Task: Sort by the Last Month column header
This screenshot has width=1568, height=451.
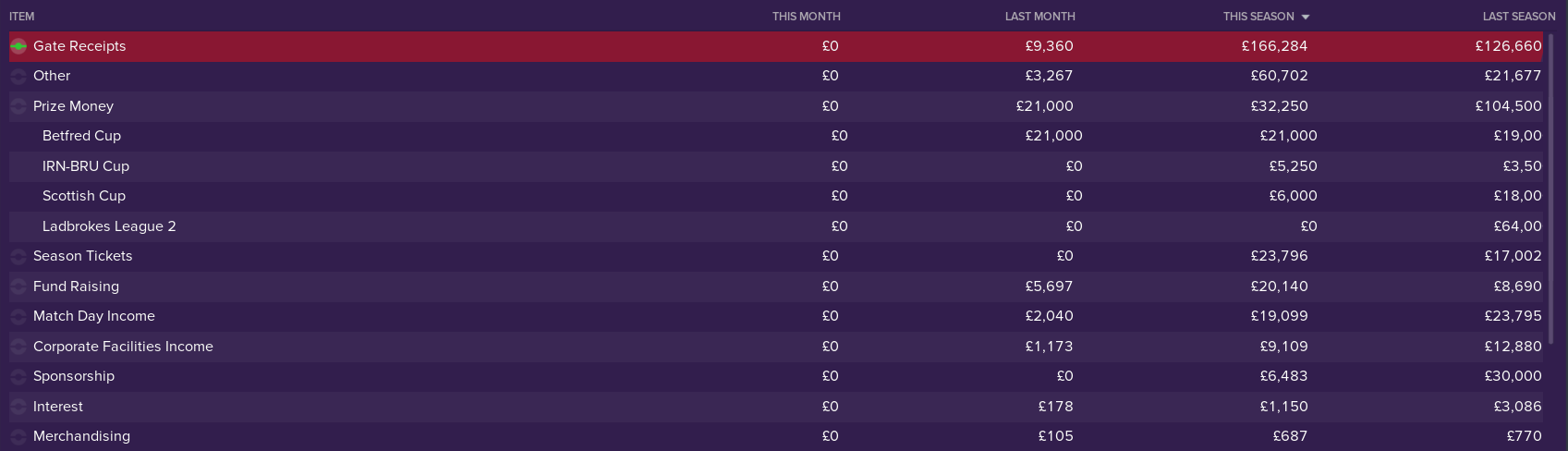Action: click(1039, 17)
